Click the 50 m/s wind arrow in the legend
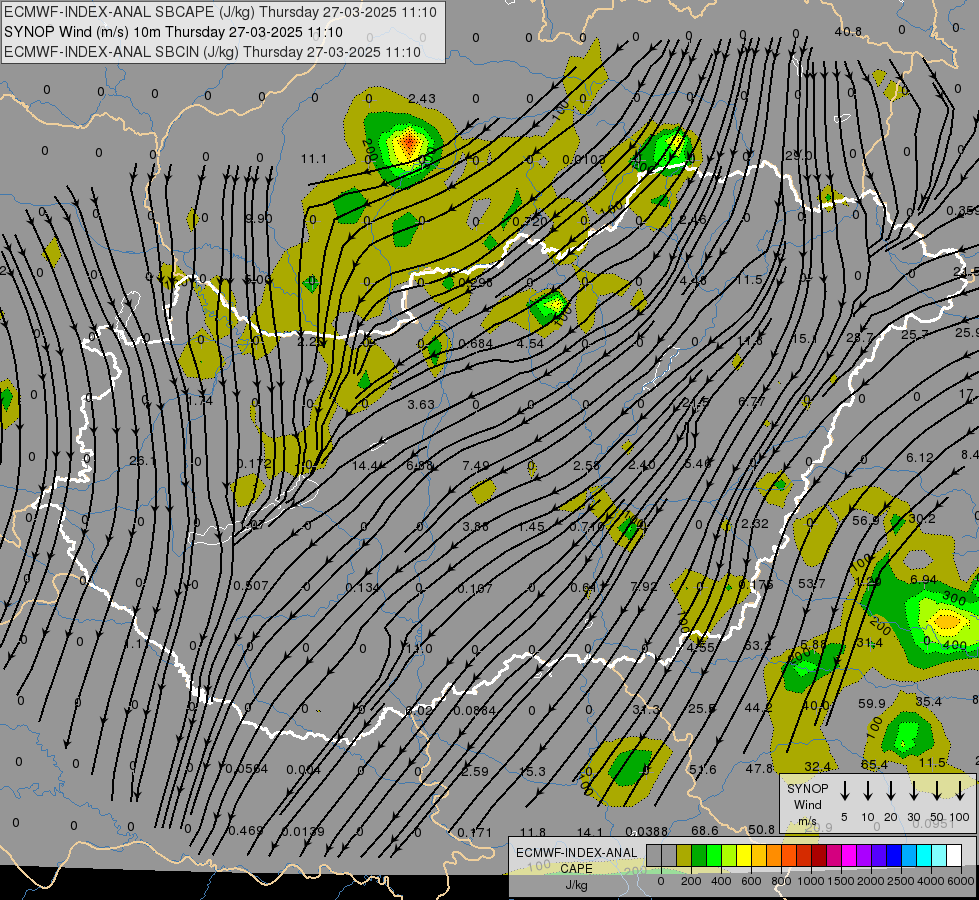The width and height of the screenshot is (979, 900). click(937, 791)
